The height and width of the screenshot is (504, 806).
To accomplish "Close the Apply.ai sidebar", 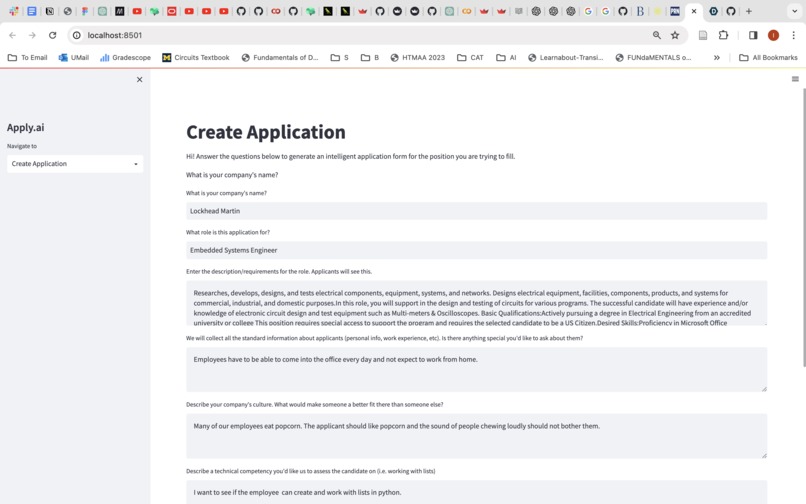I will [x=139, y=80].
